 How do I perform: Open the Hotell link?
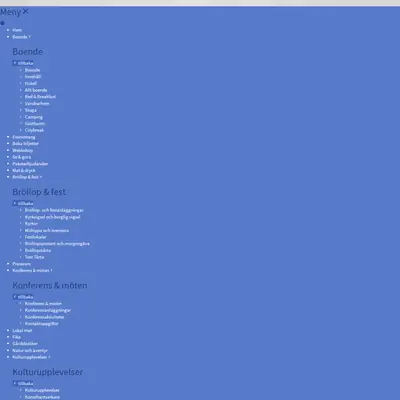pos(31,83)
